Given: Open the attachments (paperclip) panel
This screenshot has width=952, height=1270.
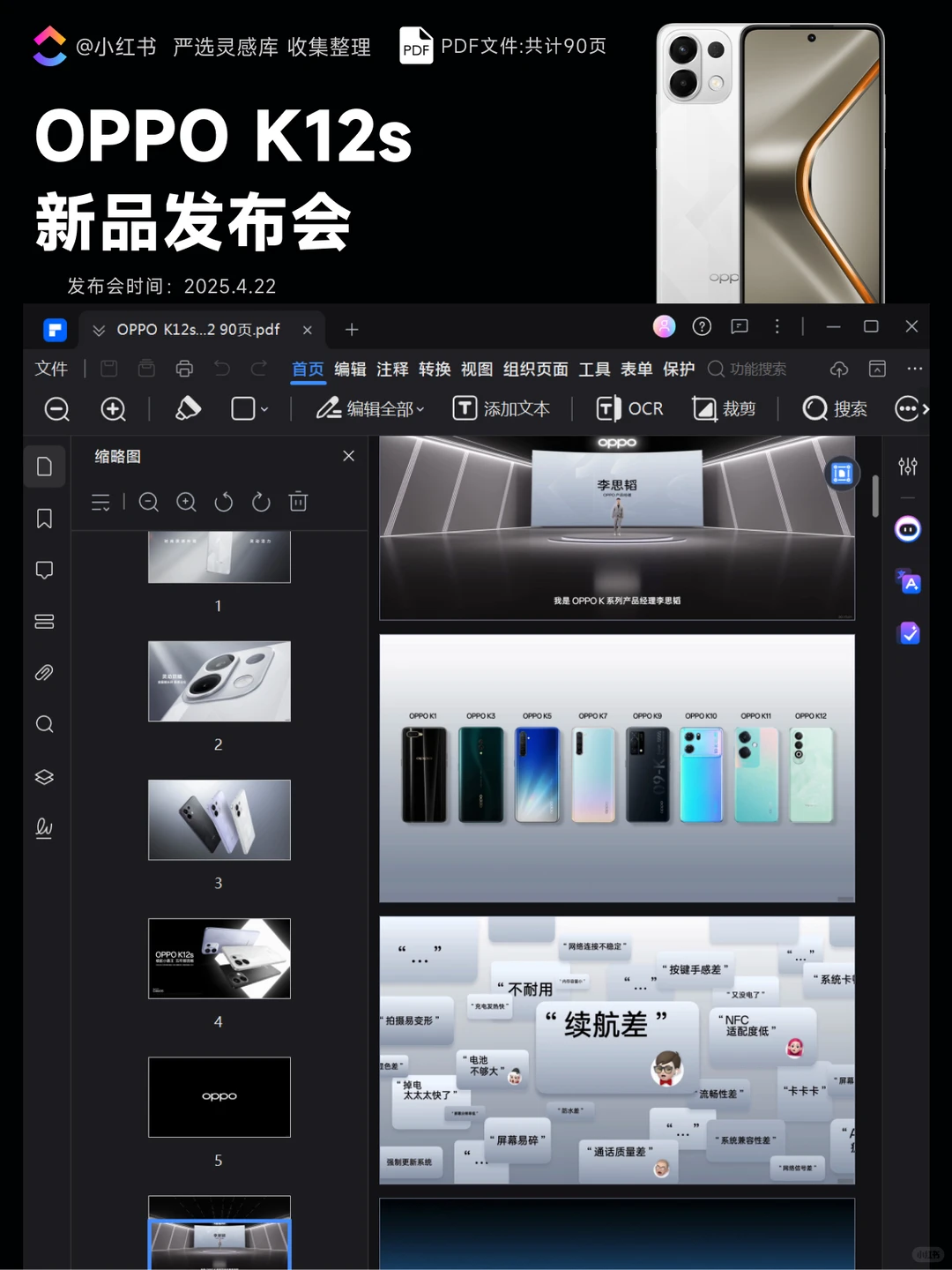Looking at the screenshot, I should (44, 672).
